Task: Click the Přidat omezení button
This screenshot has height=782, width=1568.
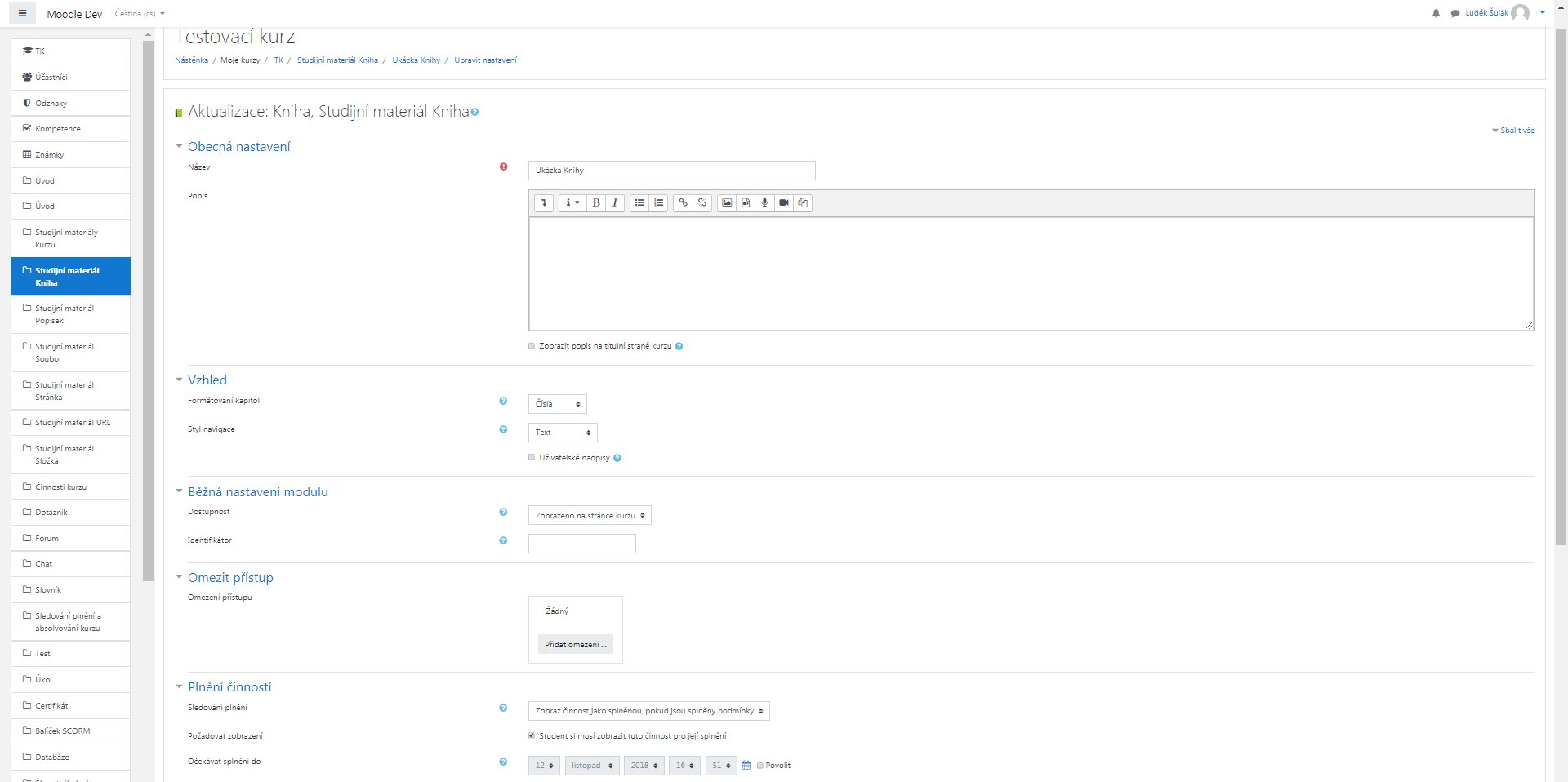Action: [575, 645]
